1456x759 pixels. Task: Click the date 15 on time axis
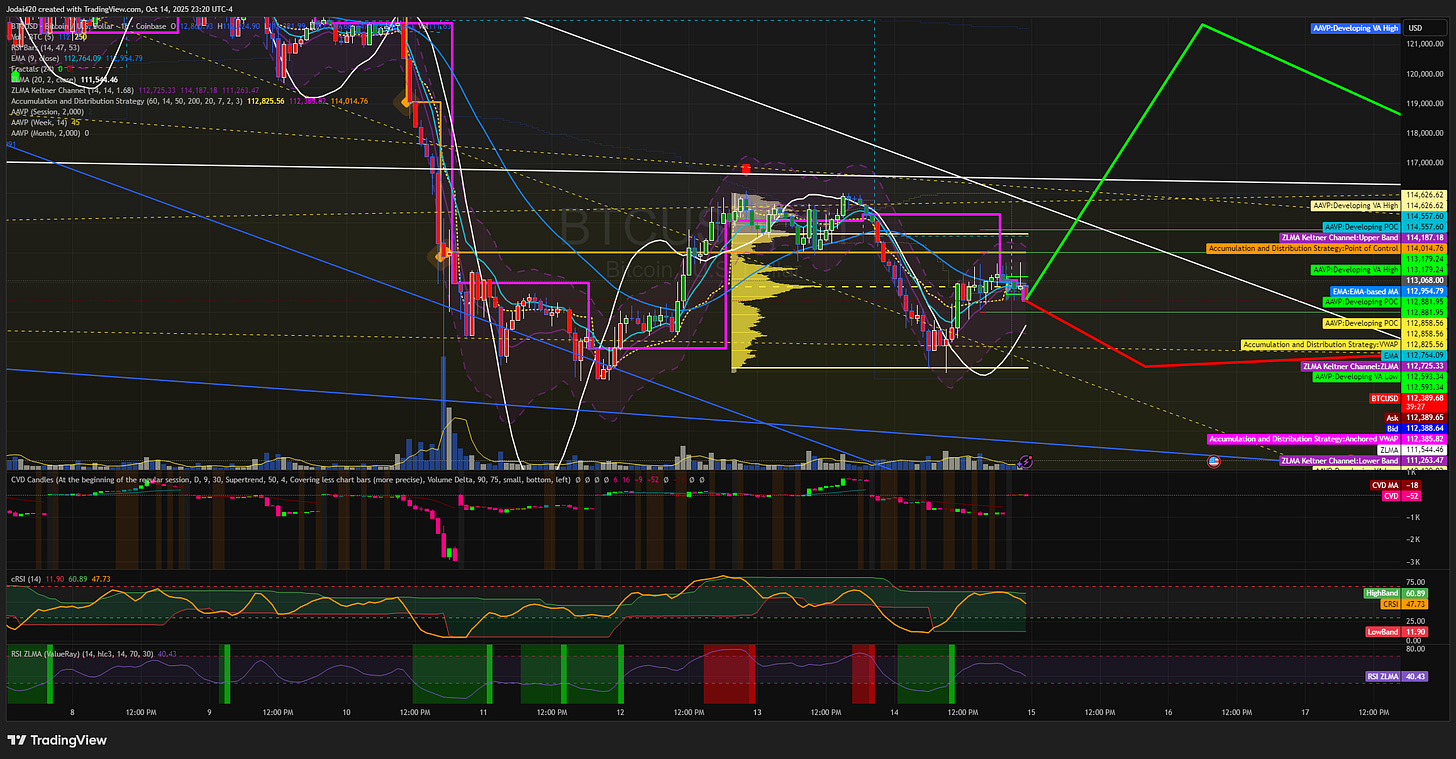(x=1032, y=713)
